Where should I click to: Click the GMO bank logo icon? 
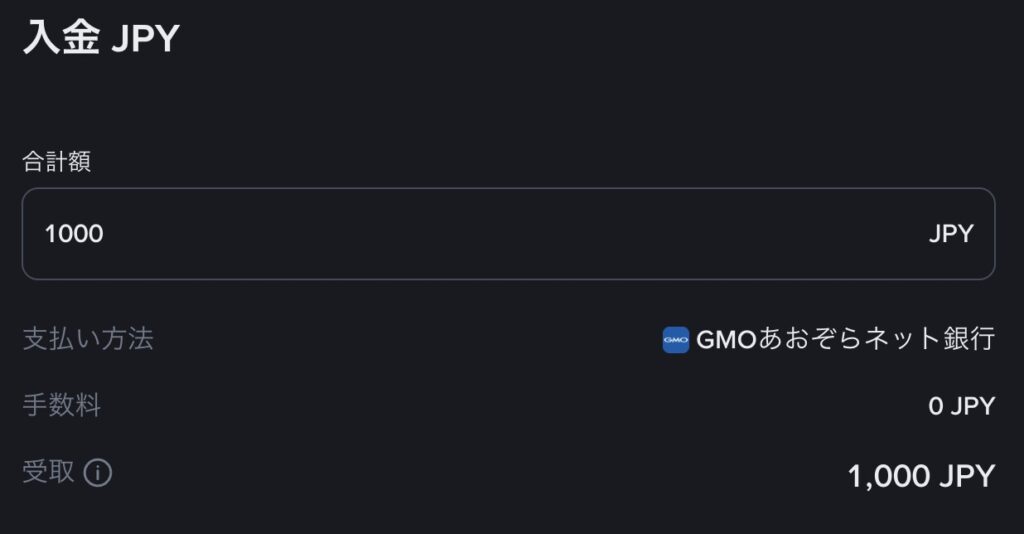point(676,340)
